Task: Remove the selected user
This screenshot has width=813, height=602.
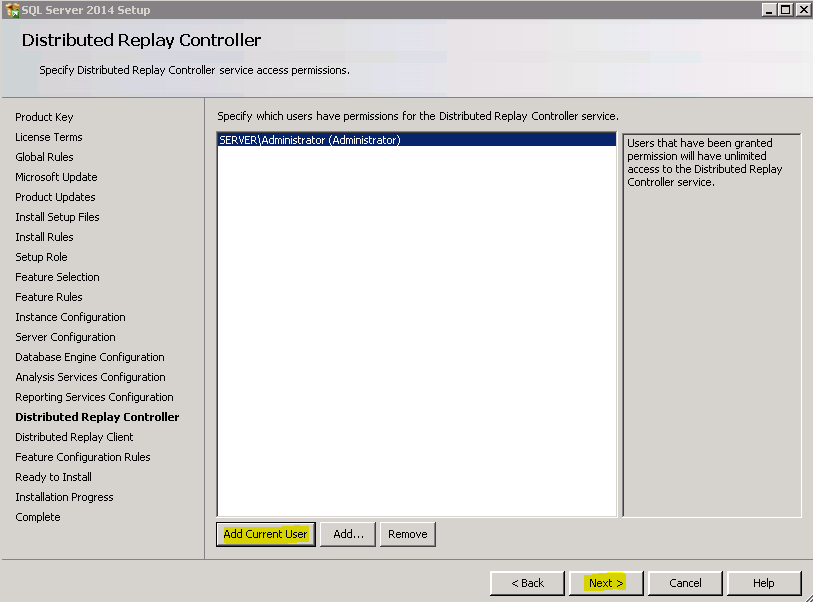Action: [408, 534]
